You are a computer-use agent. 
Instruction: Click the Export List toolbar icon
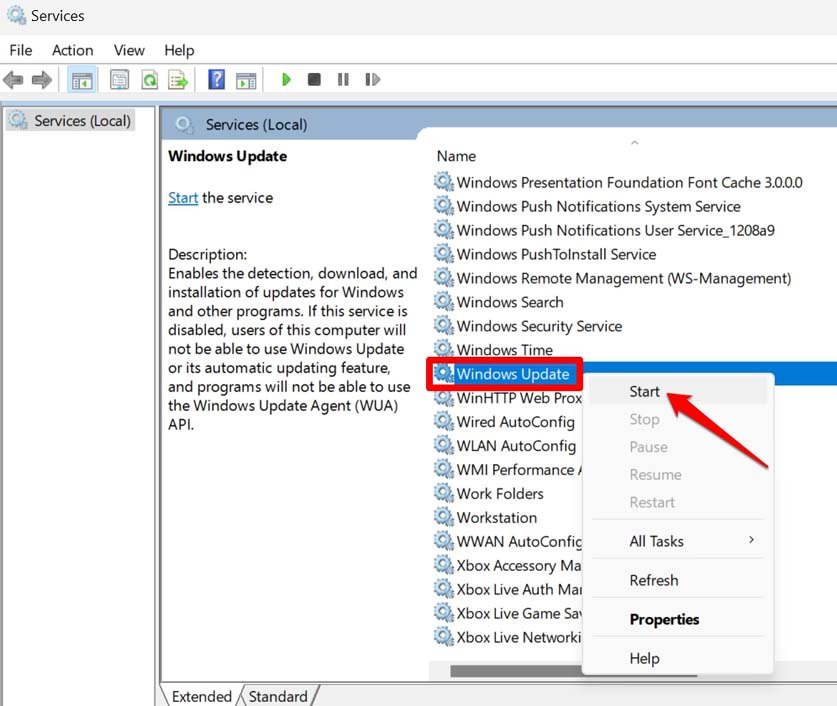(178, 79)
